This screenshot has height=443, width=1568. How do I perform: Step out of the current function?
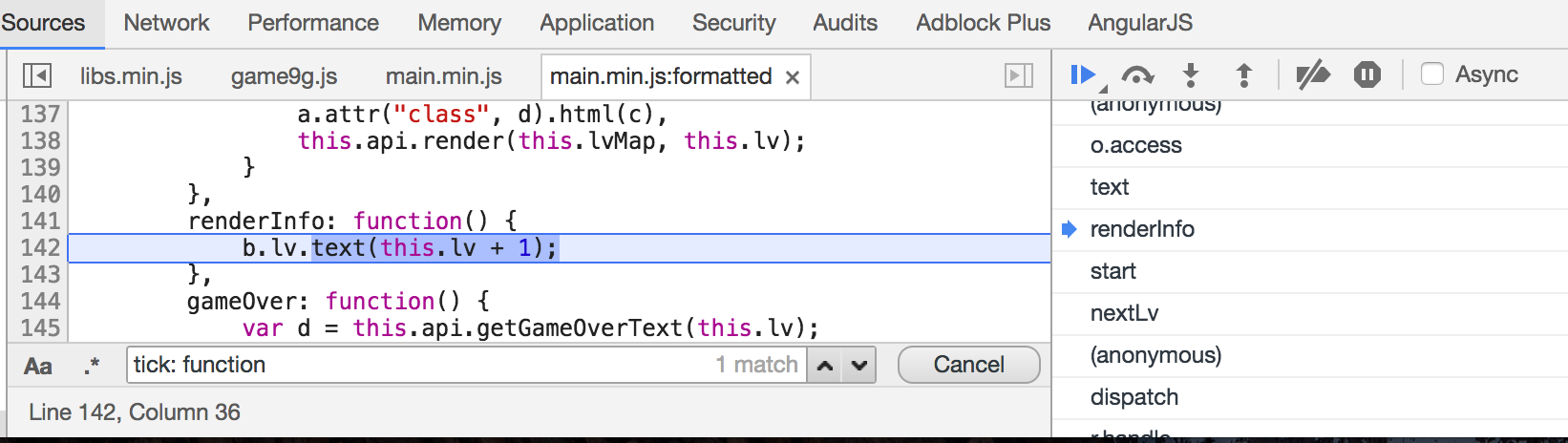tap(1243, 74)
